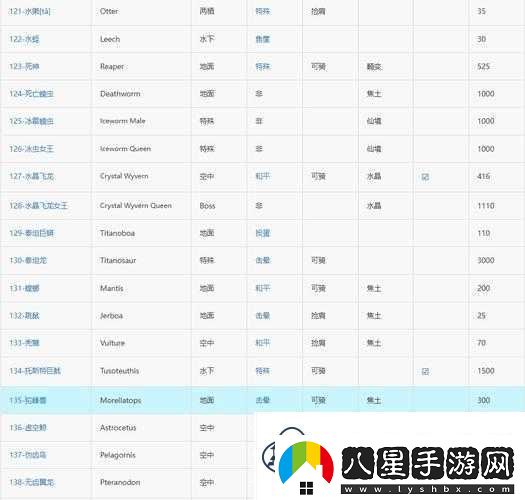Screen dimensions: 525x500
Task: Open the 125 link for Iceworm Male
Action: [x=31, y=121]
